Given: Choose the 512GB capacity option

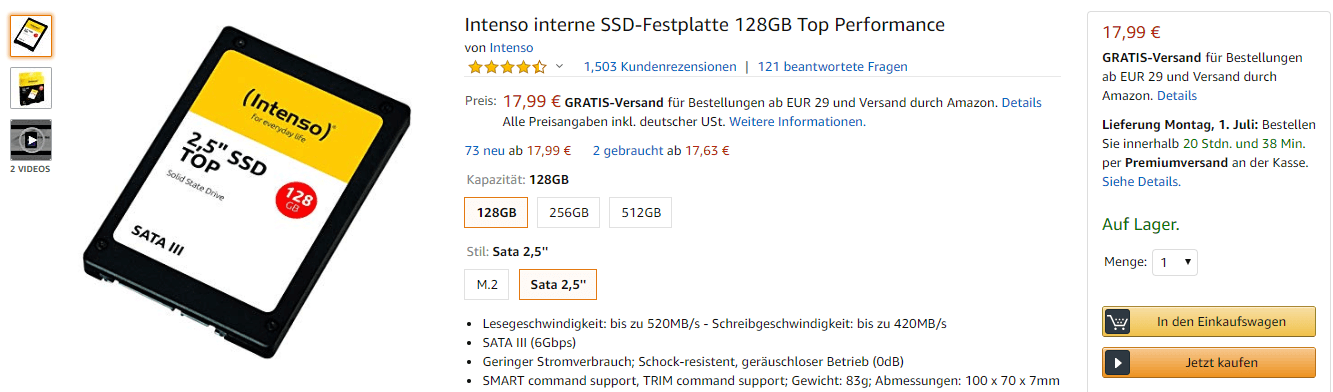Looking at the screenshot, I should tap(640, 213).
